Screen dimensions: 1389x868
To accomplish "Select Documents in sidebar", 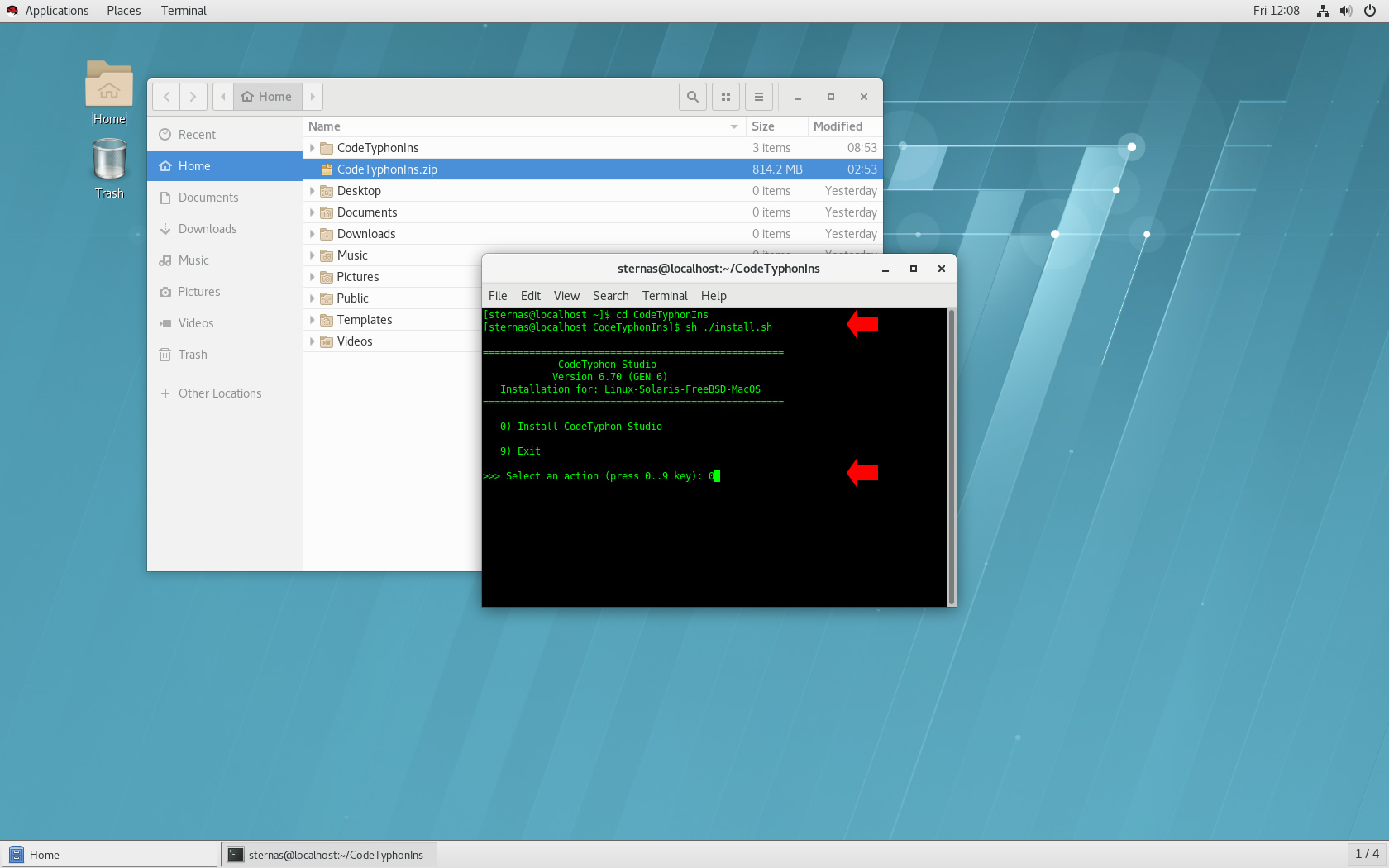I will [225, 198].
